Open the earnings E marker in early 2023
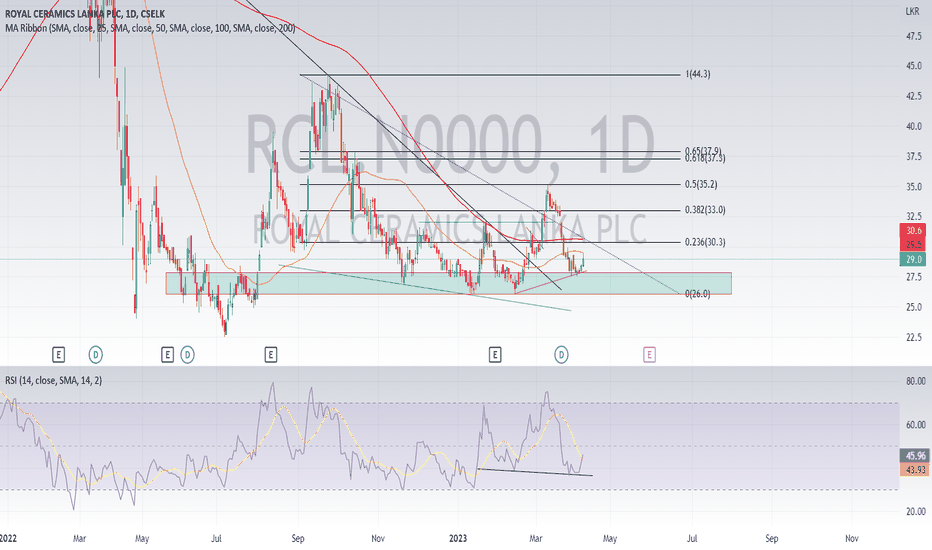 point(495,355)
